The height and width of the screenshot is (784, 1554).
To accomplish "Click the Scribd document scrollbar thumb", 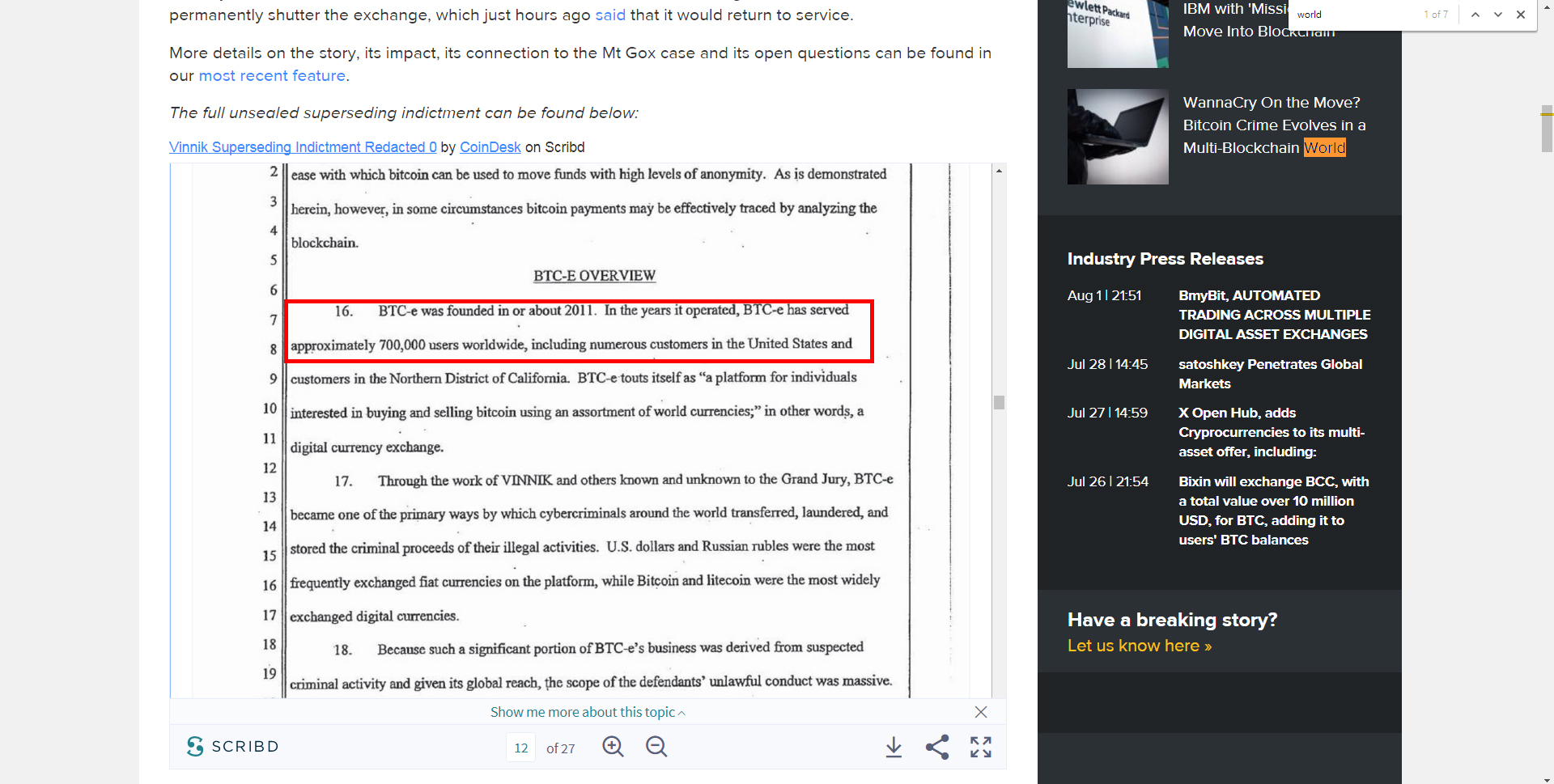I will tap(999, 403).
